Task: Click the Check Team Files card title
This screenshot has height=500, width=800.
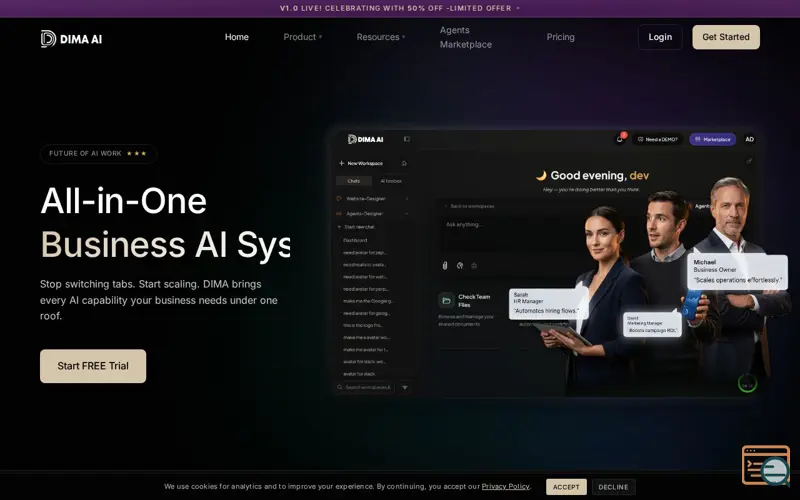Action: pyautogui.click(x=474, y=301)
